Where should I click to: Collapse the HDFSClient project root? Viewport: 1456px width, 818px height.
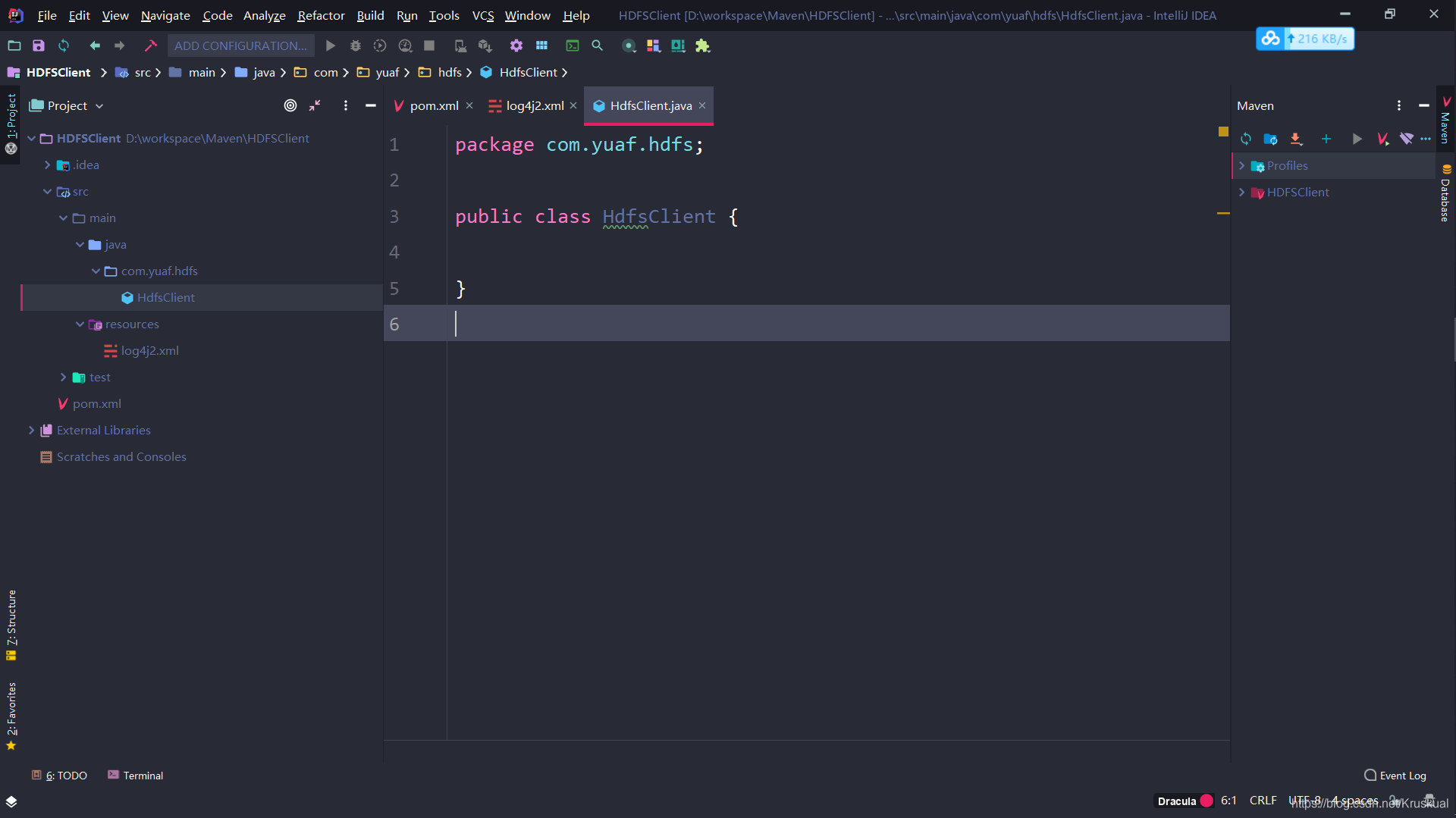[32, 138]
